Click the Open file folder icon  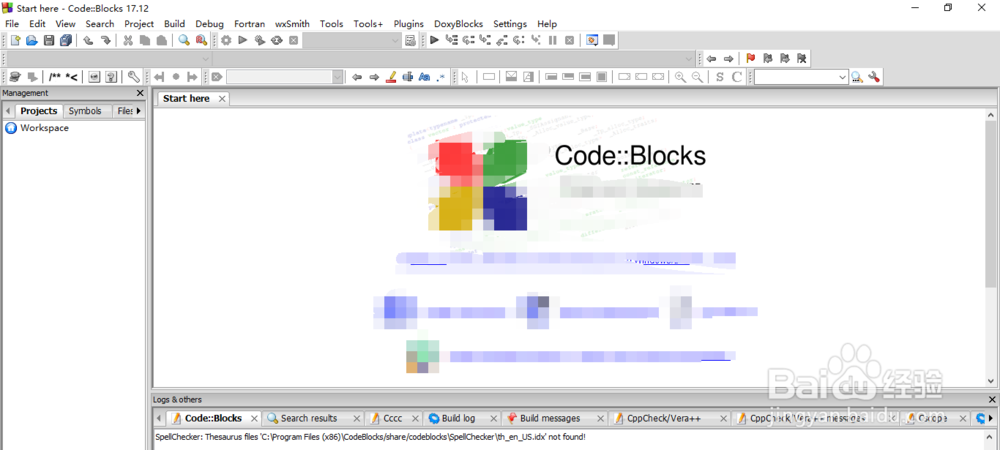[32, 40]
